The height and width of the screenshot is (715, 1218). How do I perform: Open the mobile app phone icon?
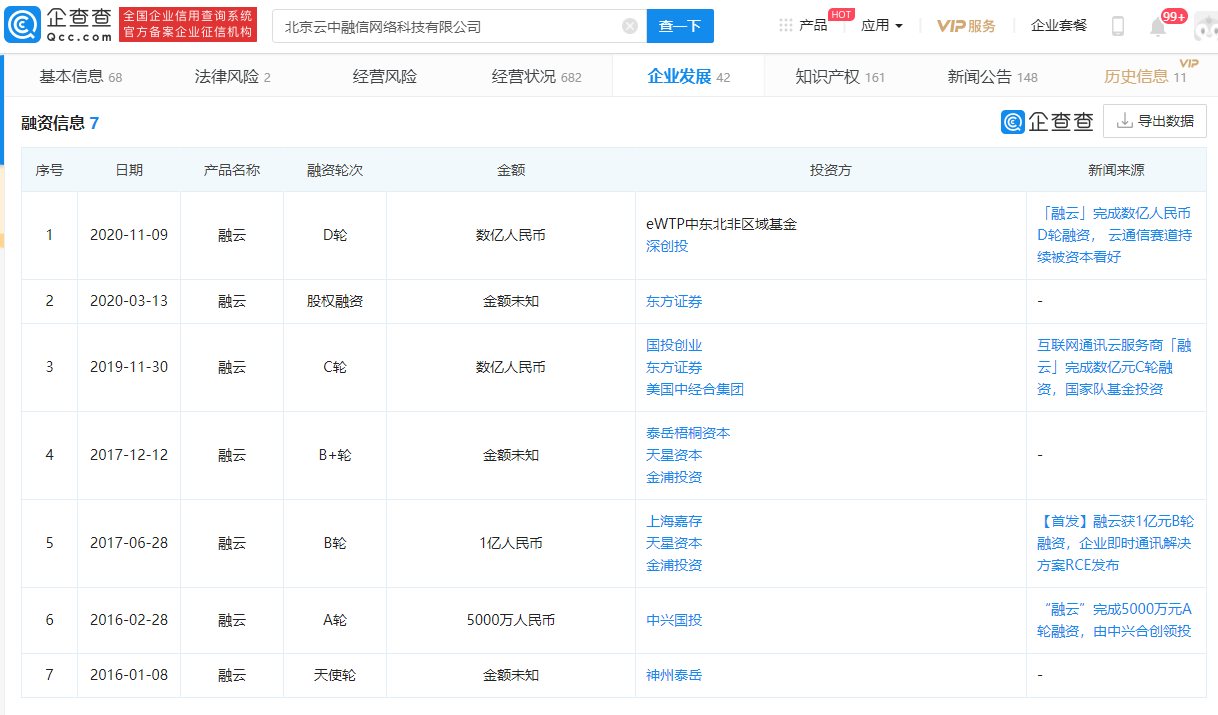(1118, 26)
